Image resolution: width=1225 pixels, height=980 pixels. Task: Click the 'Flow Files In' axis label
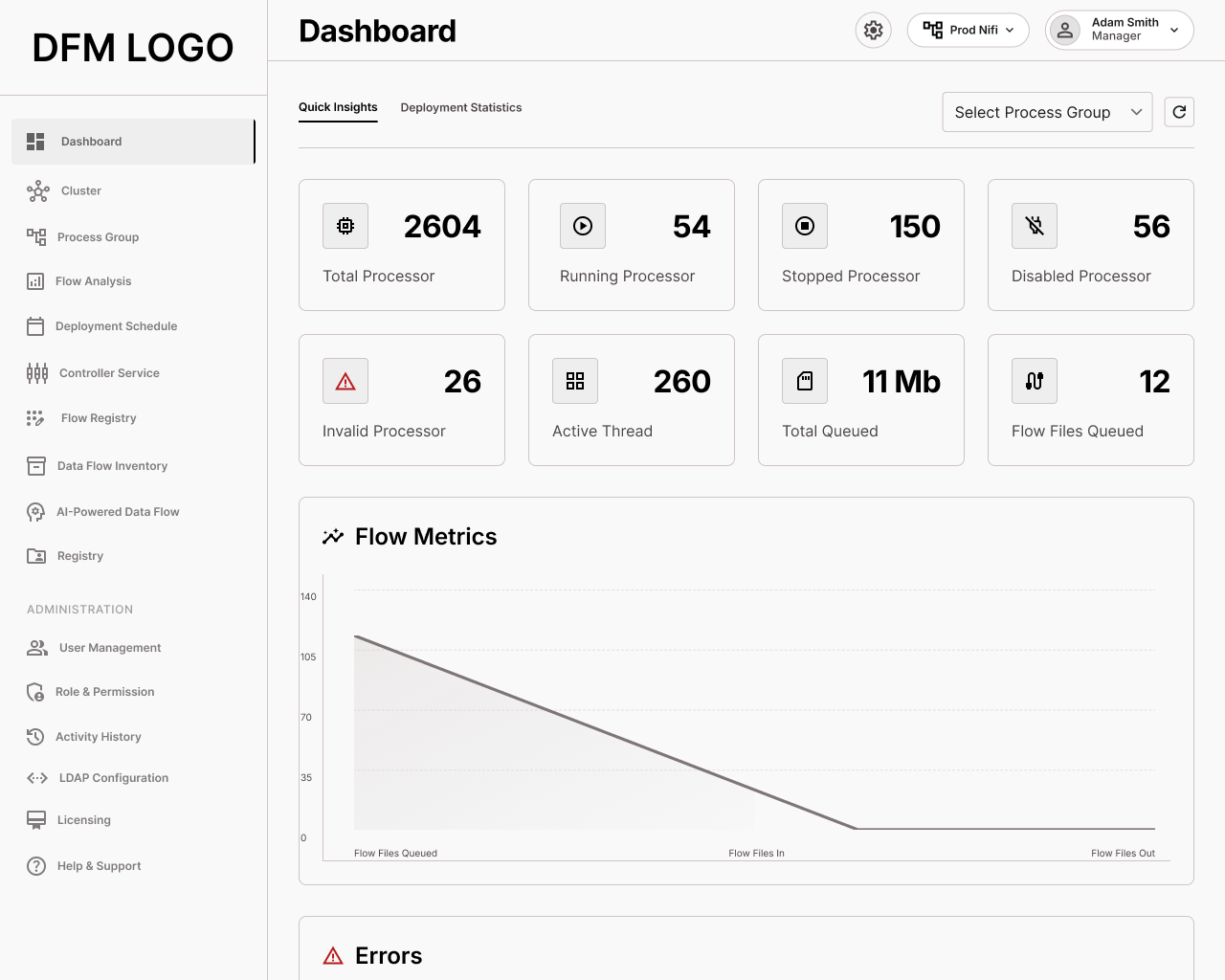point(756,853)
